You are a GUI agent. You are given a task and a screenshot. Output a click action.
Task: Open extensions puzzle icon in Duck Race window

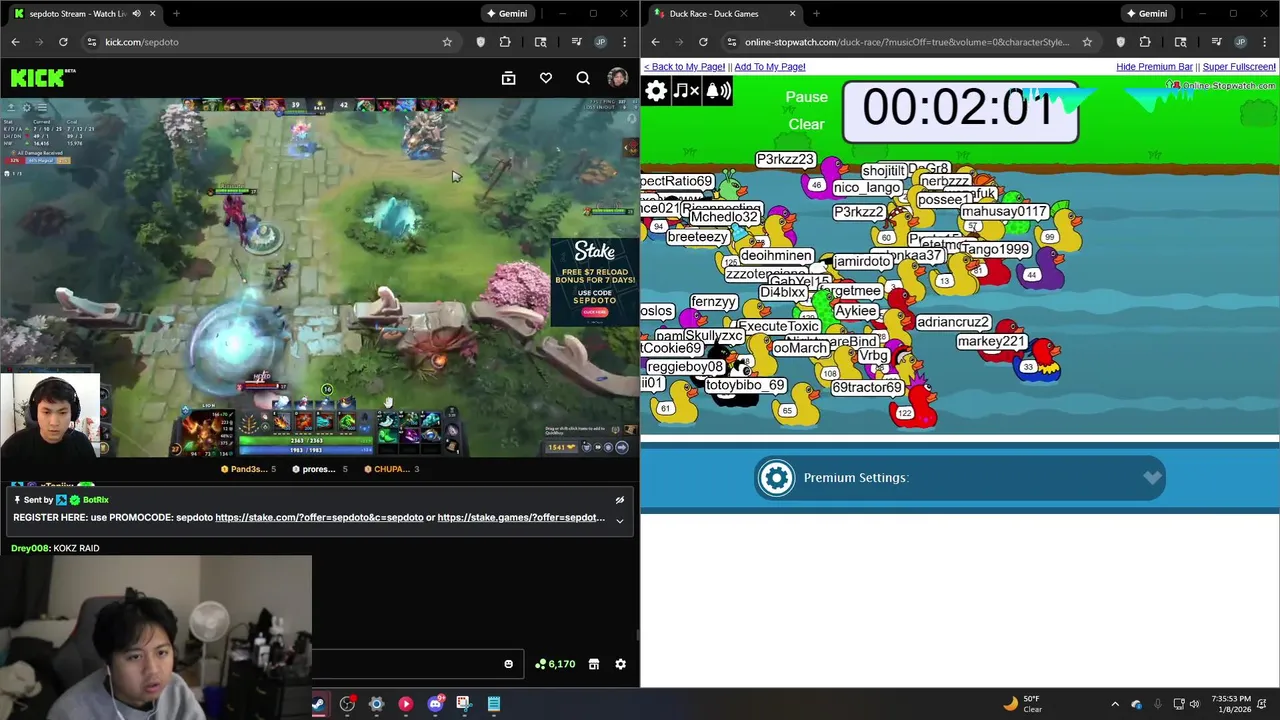pyautogui.click(x=1145, y=42)
